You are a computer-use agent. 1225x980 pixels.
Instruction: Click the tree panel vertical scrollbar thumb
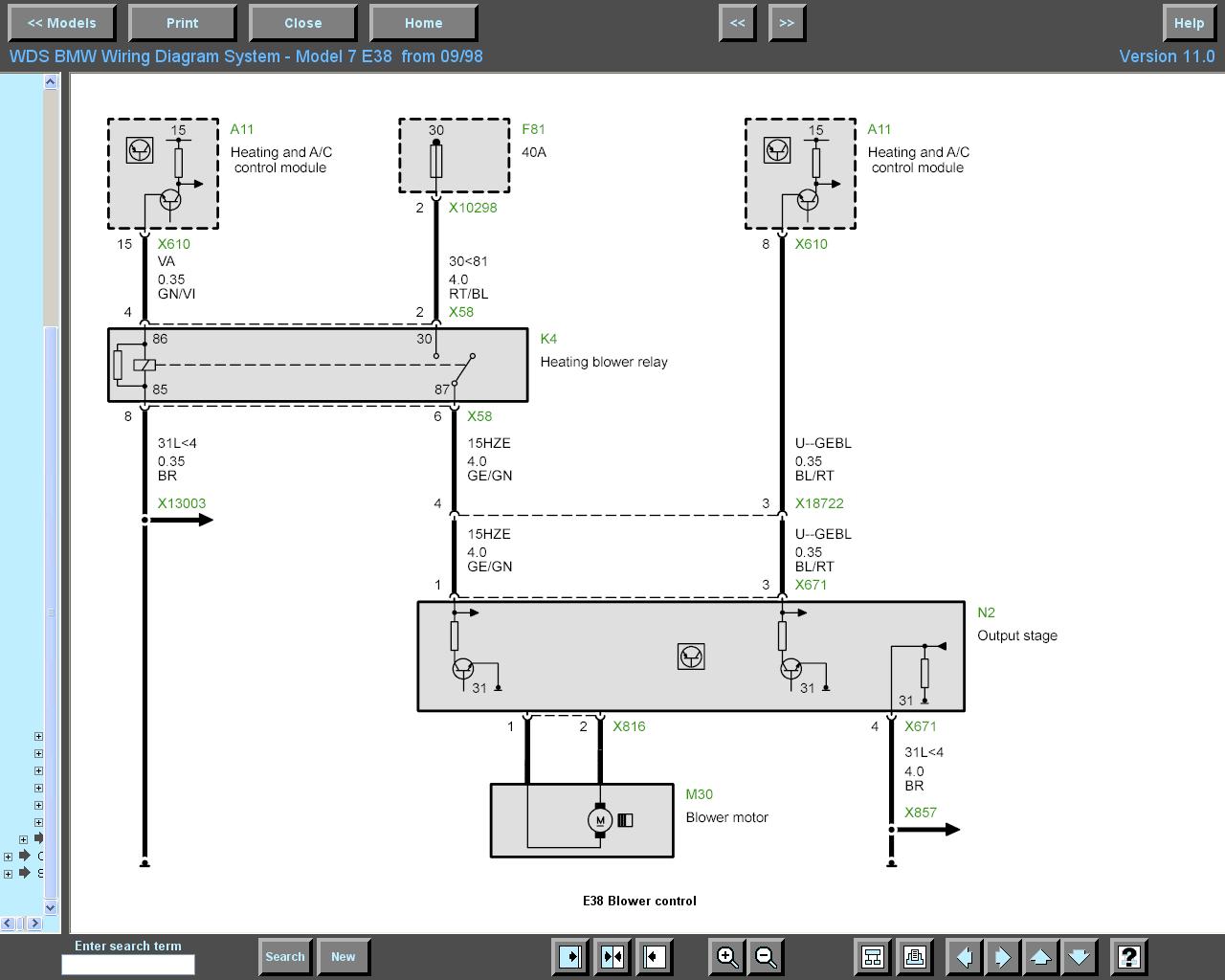click(51, 612)
